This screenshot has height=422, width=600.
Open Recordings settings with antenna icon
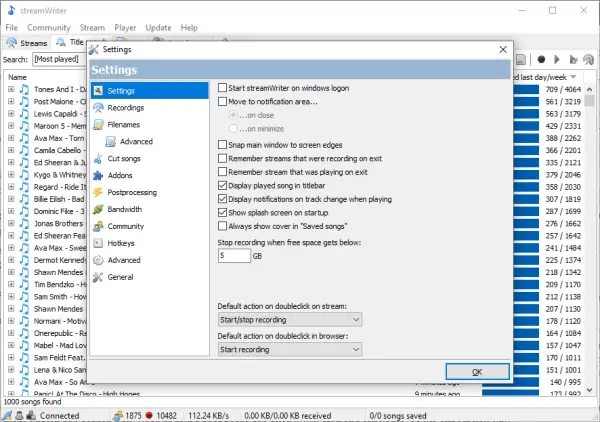coord(98,108)
